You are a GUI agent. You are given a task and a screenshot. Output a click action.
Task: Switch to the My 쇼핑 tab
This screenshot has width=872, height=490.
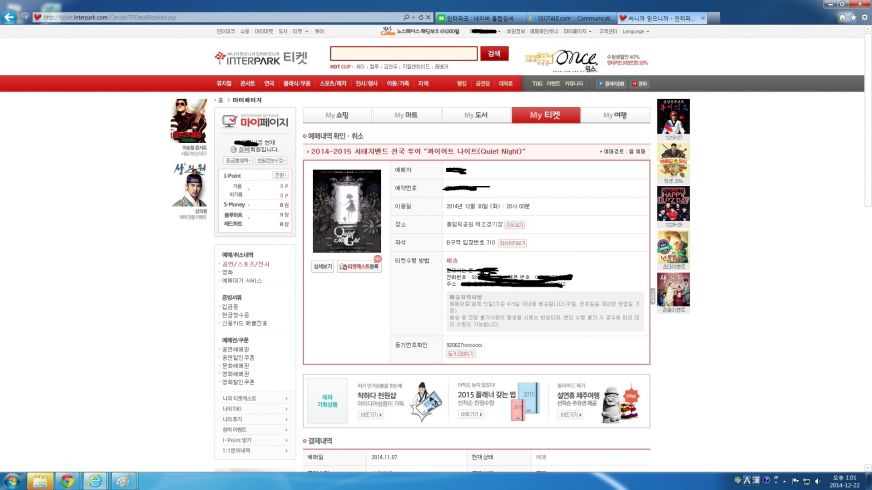click(x=336, y=116)
